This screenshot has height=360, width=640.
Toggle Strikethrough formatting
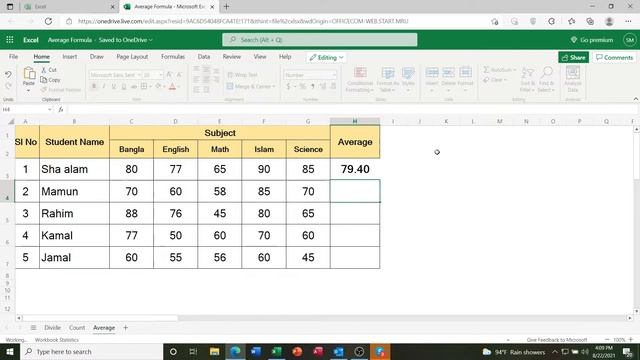[133, 86]
